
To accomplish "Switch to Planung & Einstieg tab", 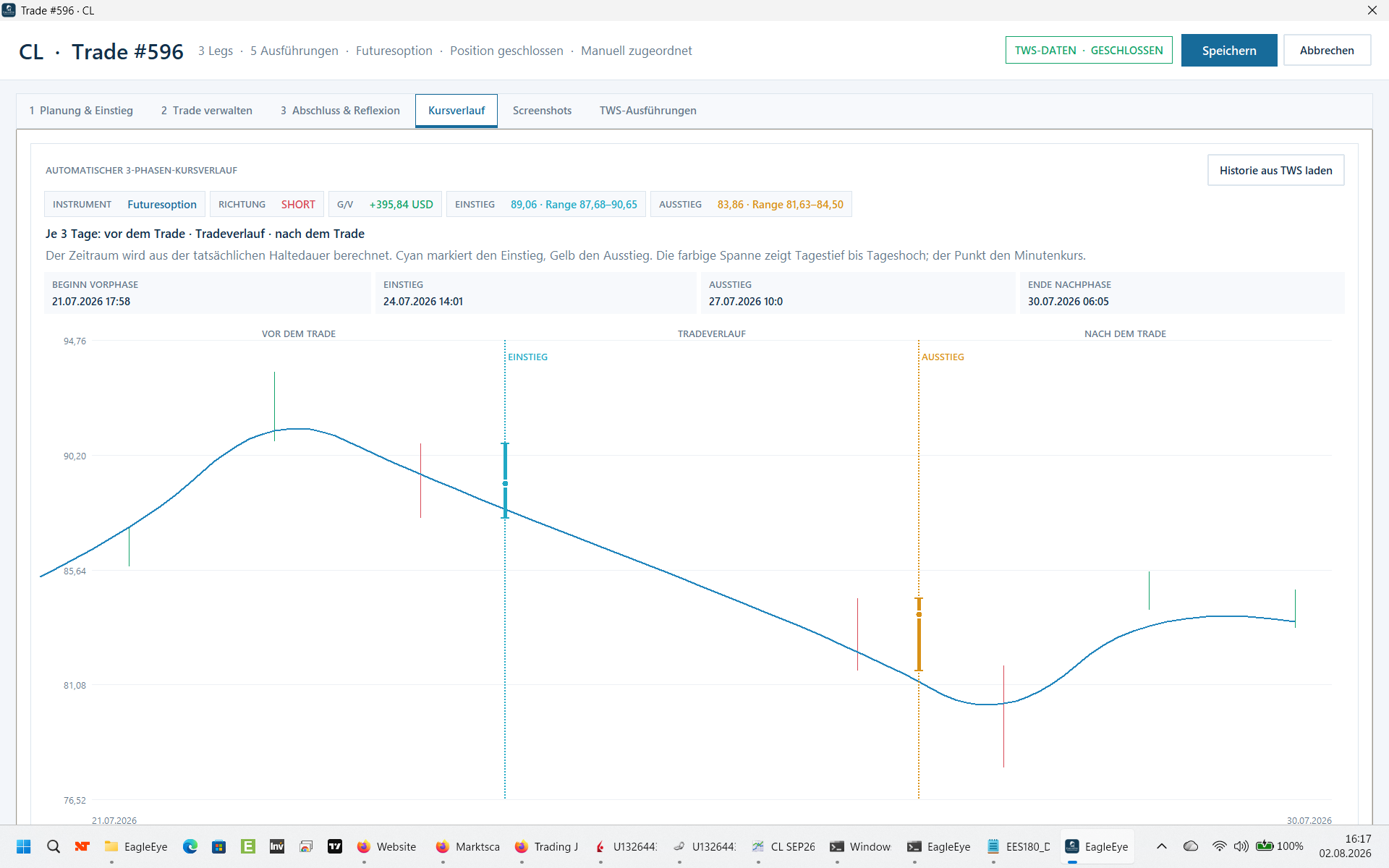I will pos(81,111).
